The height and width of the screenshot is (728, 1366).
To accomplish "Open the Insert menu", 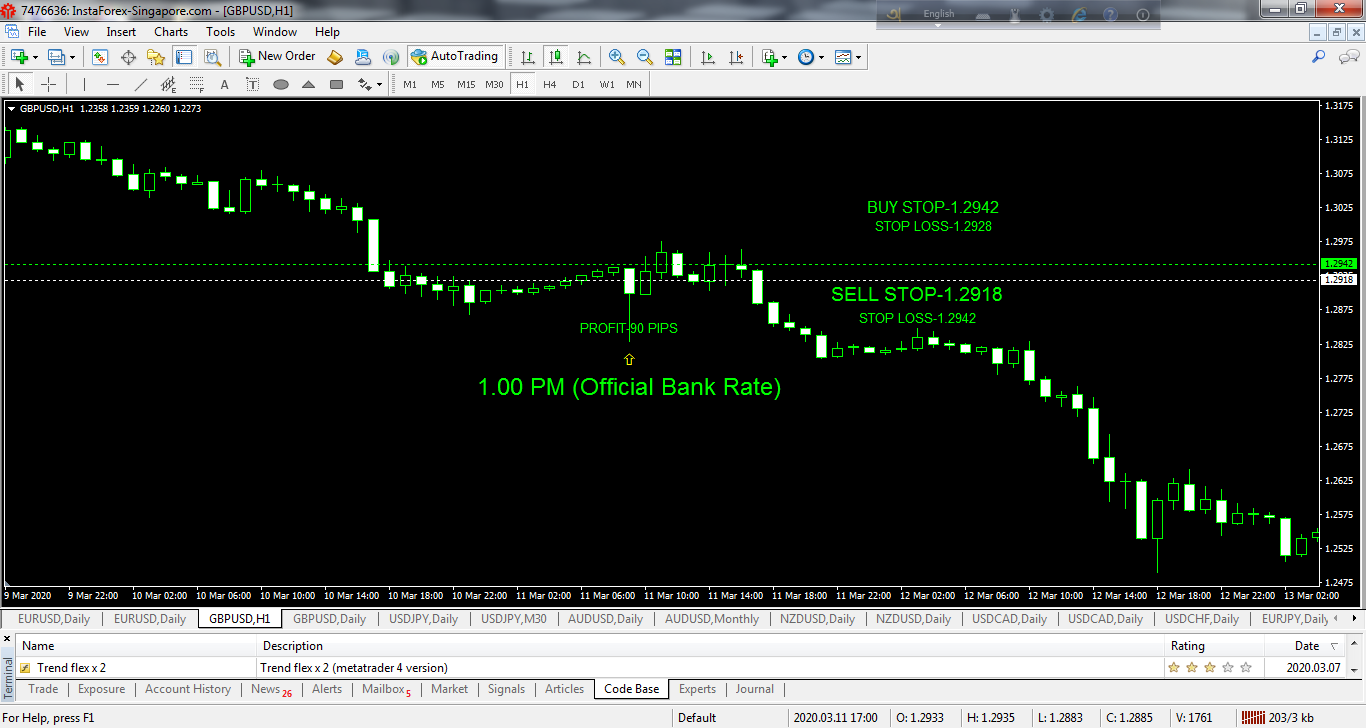I will [x=121, y=32].
